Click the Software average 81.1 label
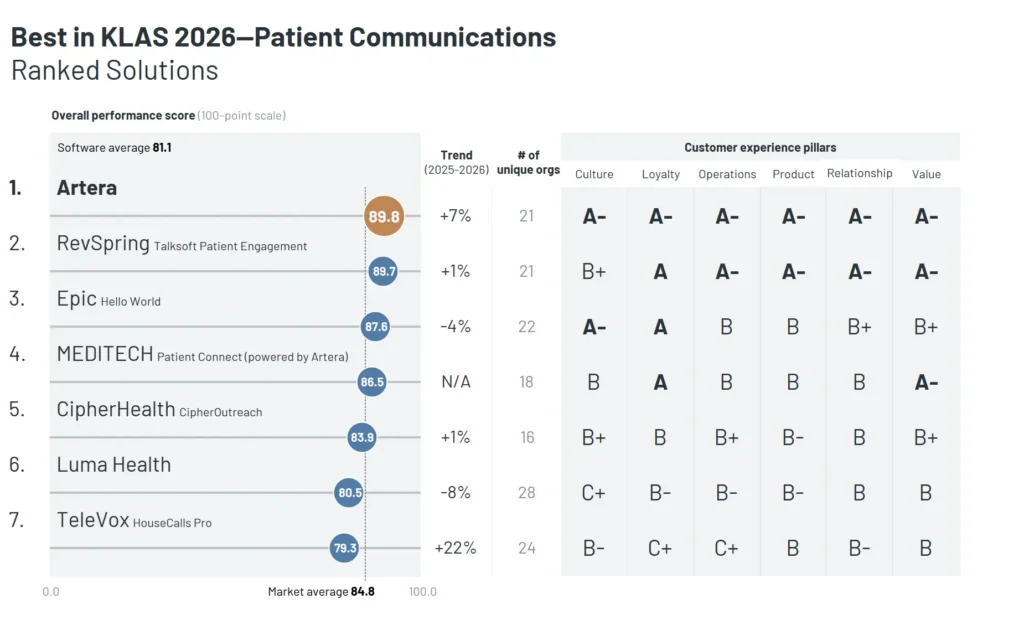 (x=114, y=148)
